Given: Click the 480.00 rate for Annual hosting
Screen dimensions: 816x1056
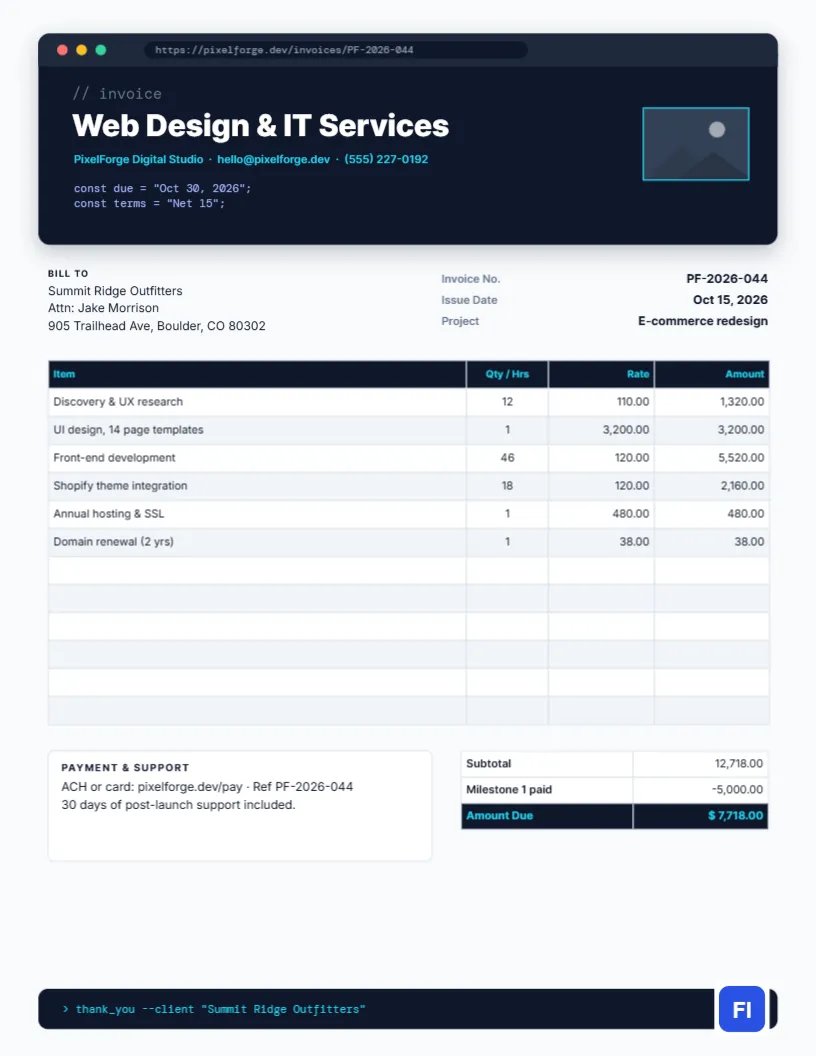Looking at the screenshot, I should click(631, 514).
